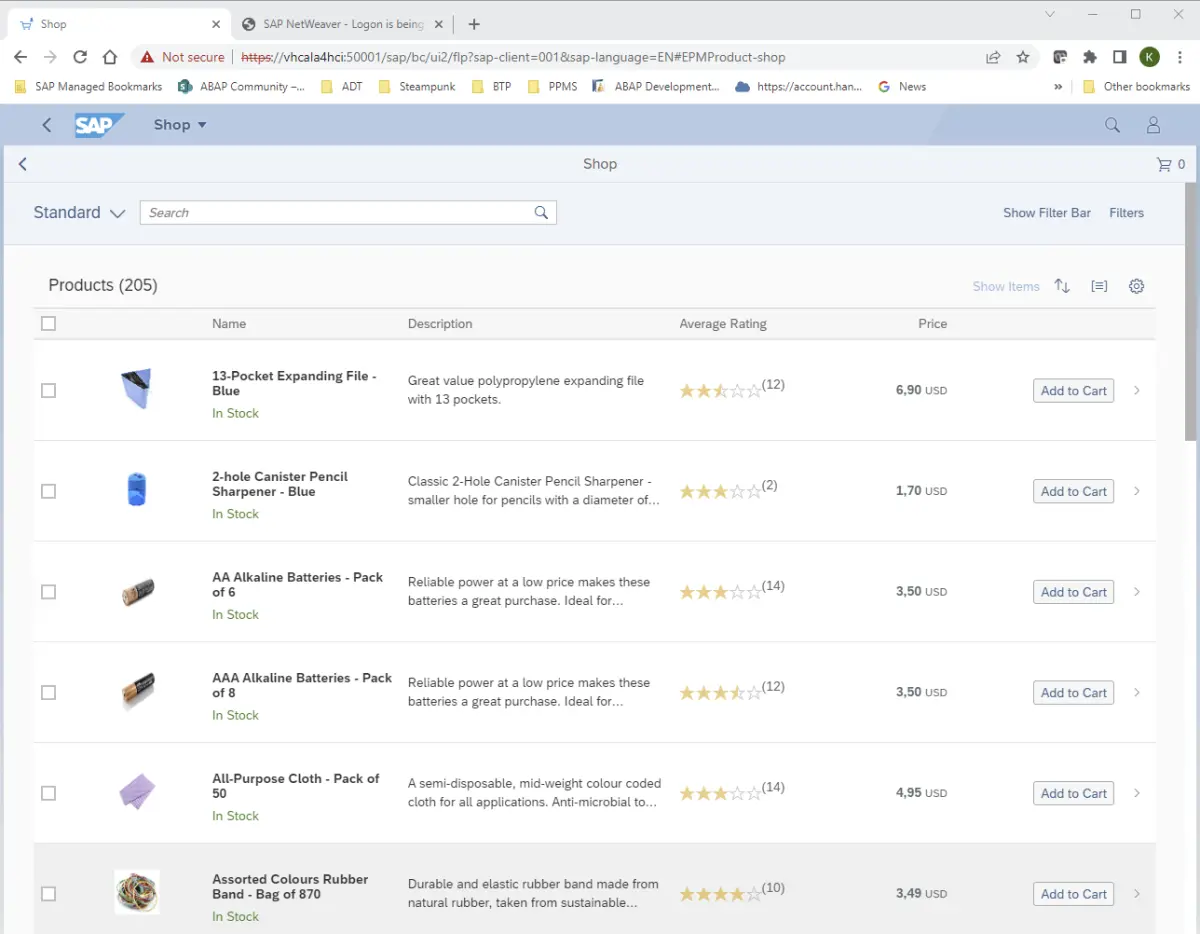Add All-Purpose Cloth to cart
This screenshot has height=934, width=1200.
1073,793
